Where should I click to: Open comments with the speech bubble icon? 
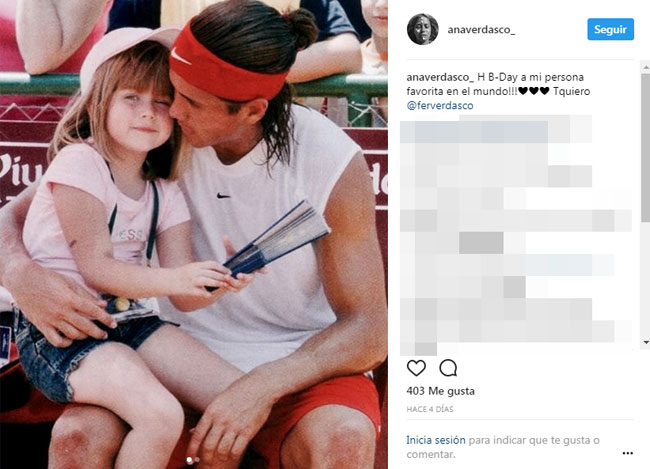pyautogui.click(x=448, y=368)
